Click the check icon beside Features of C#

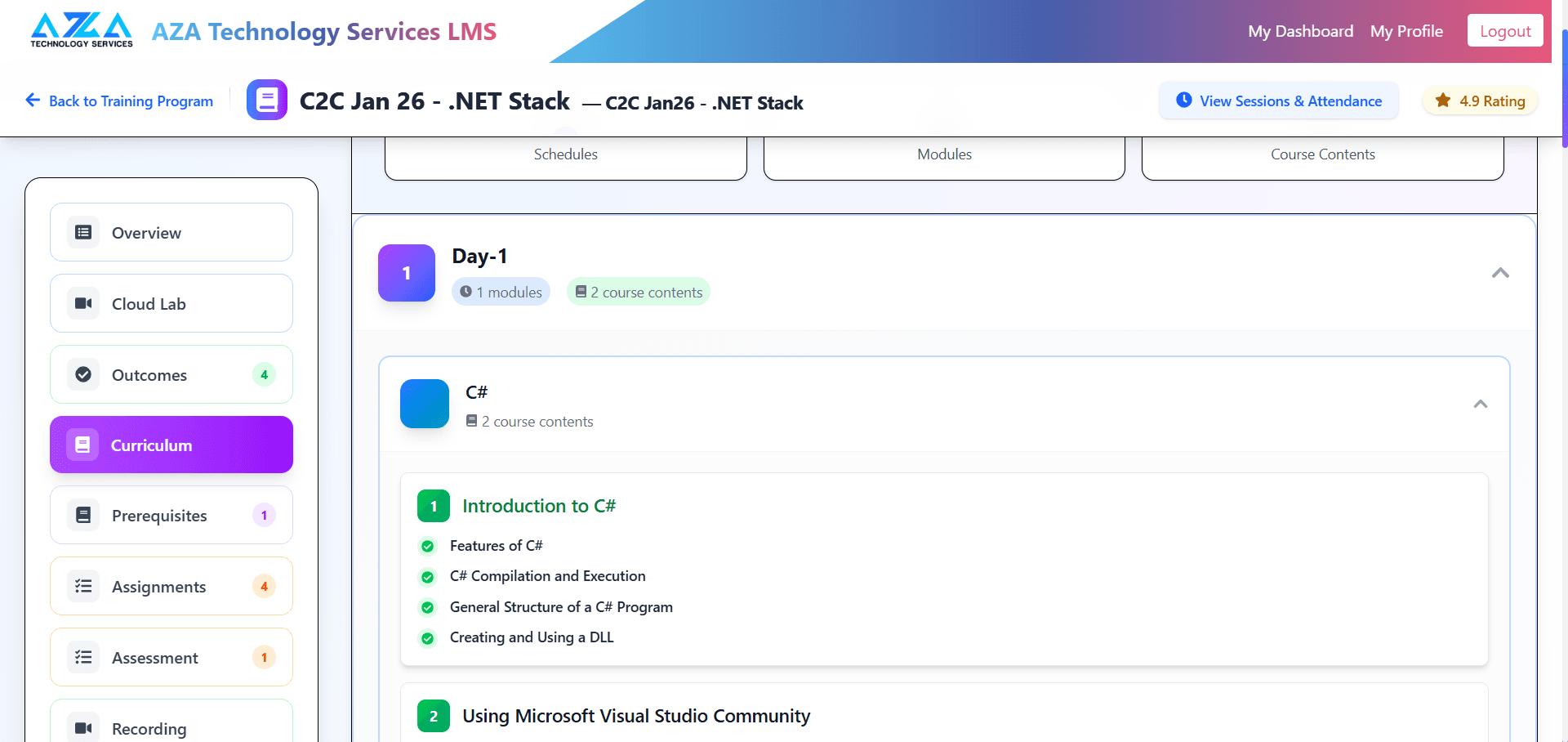tap(427, 546)
